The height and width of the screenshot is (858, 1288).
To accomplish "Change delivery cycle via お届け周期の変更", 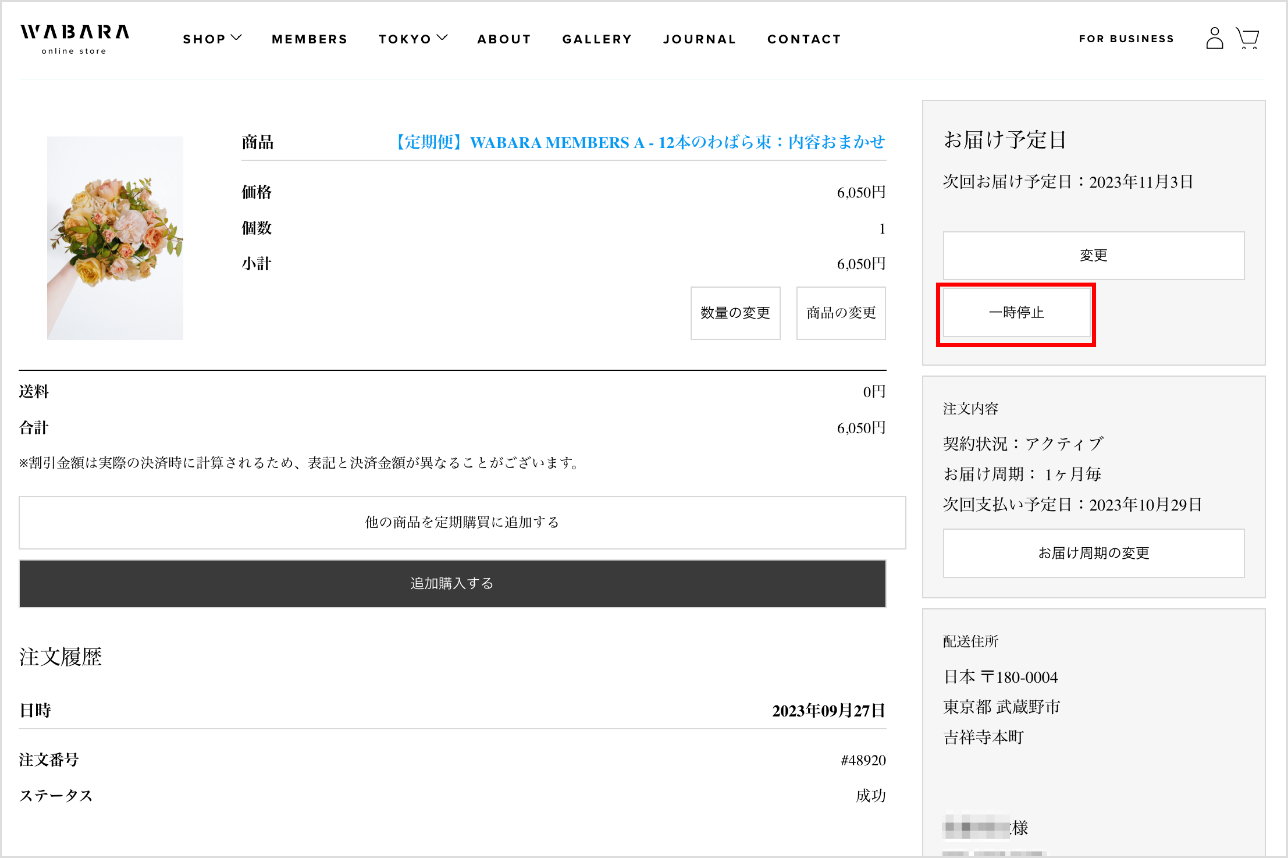I will (x=1093, y=553).
